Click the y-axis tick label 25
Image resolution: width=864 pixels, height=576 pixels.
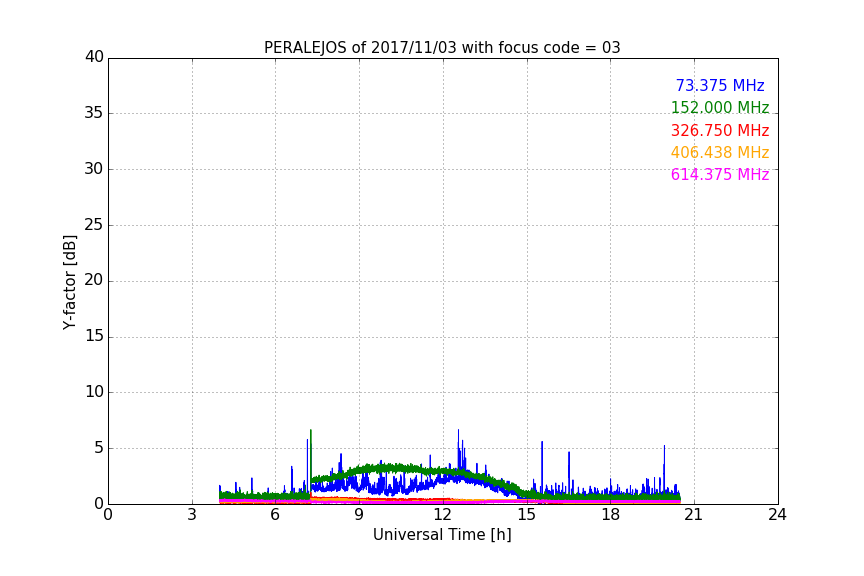[x=94, y=225]
